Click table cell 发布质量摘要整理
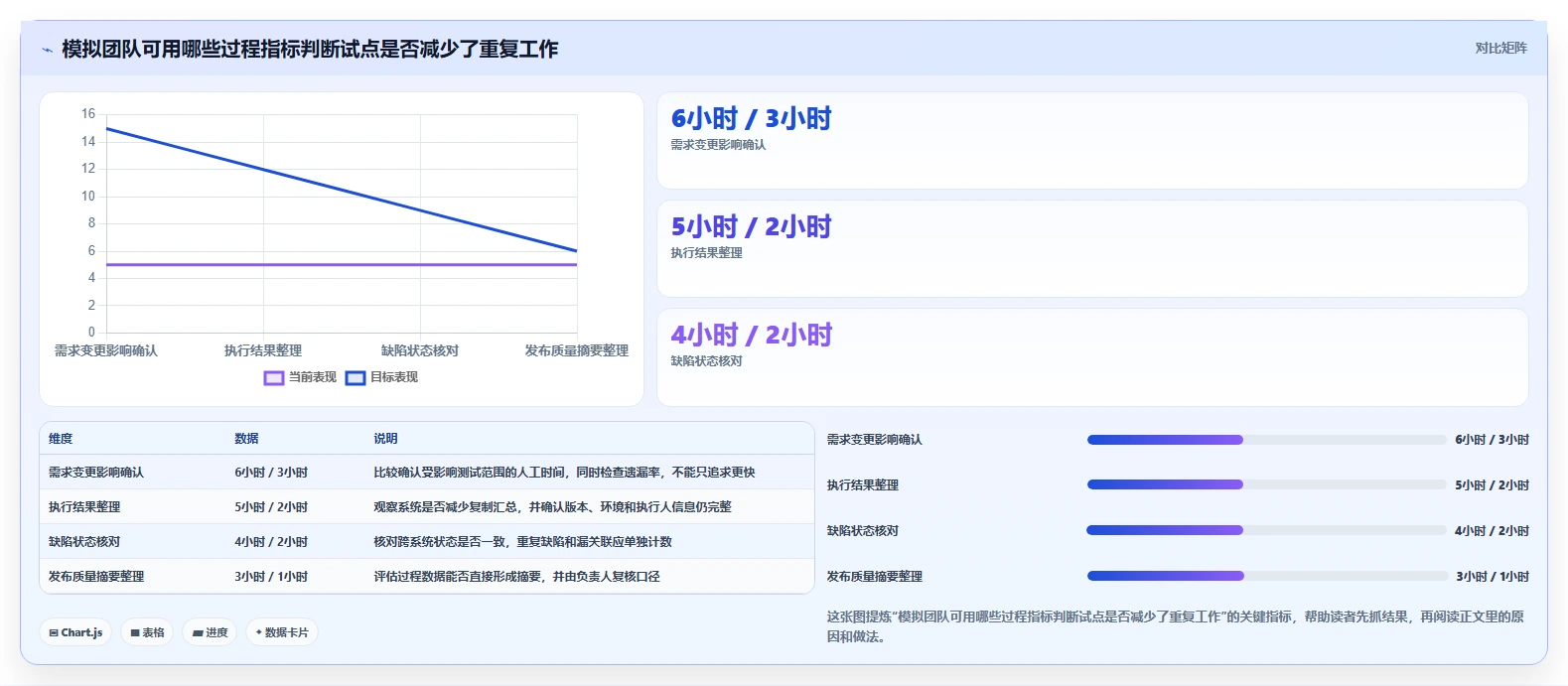The height and width of the screenshot is (686, 1568). pyautogui.click(x=96, y=577)
